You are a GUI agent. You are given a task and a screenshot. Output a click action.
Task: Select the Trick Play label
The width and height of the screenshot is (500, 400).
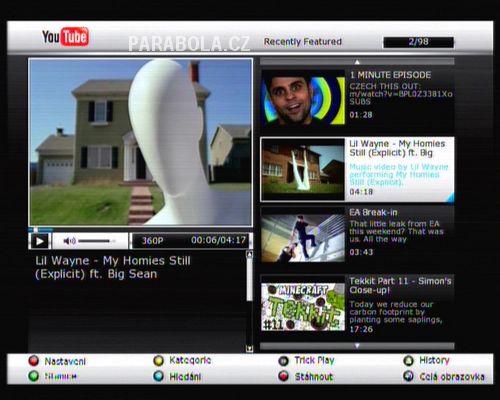[314, 360]
